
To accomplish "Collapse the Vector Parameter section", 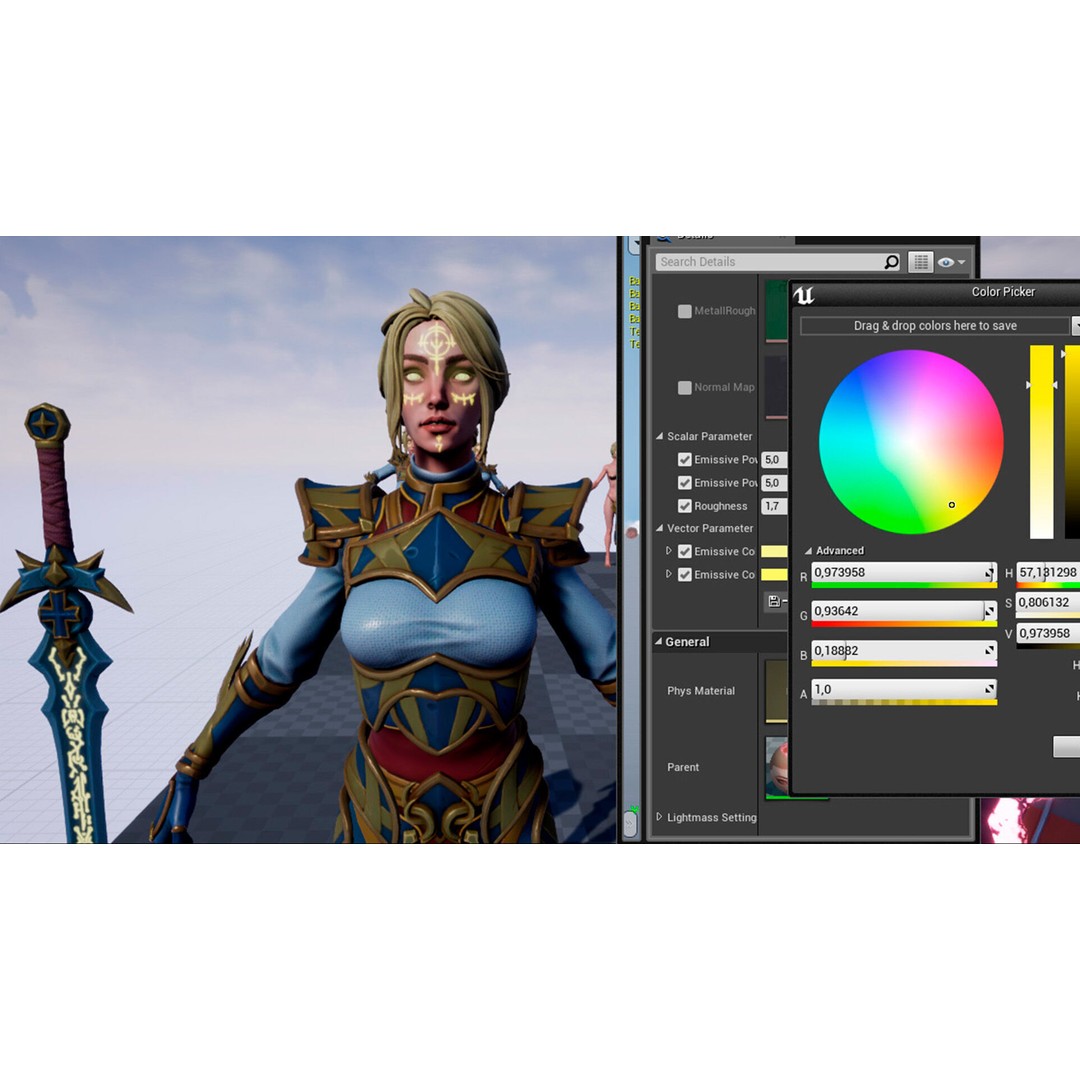I will [x=659, y=528].
